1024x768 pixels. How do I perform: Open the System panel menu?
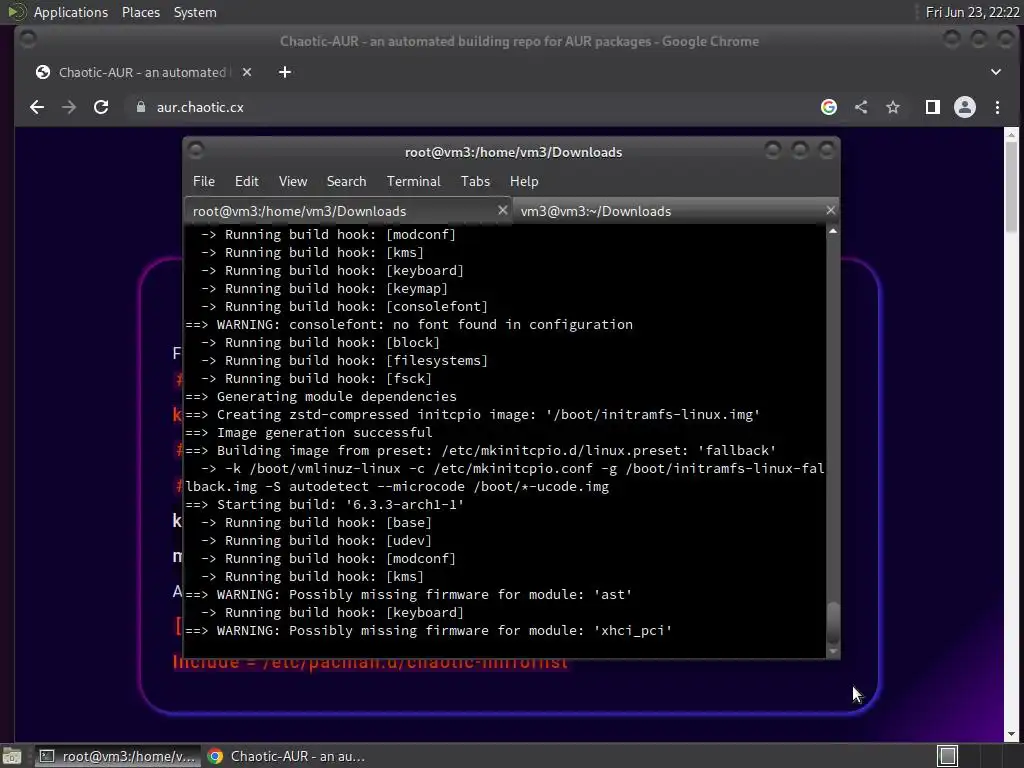(x=195, y=12)
